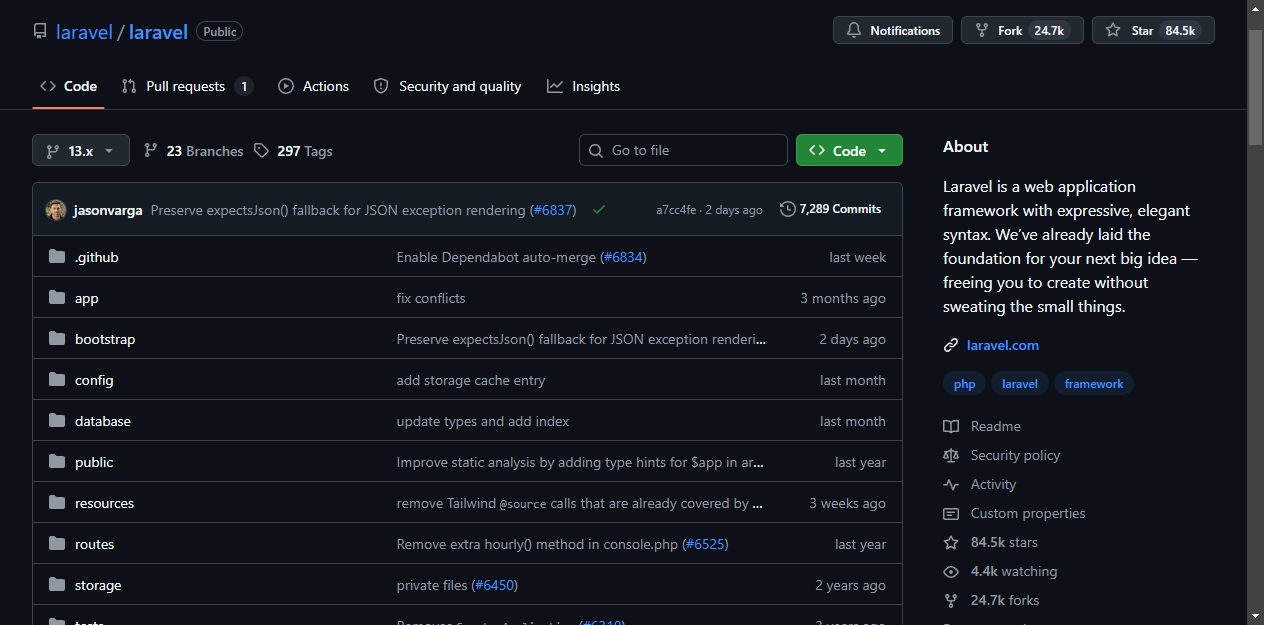Expand the green Code dropdown

point(849,150)
